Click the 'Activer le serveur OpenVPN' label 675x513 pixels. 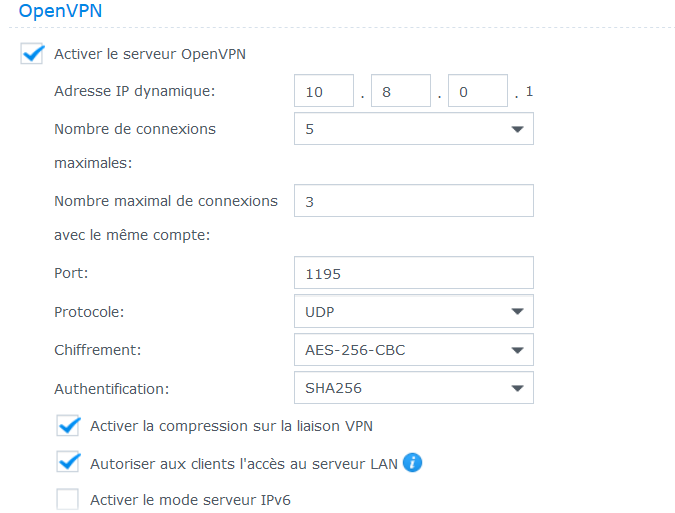coord(150,54)
